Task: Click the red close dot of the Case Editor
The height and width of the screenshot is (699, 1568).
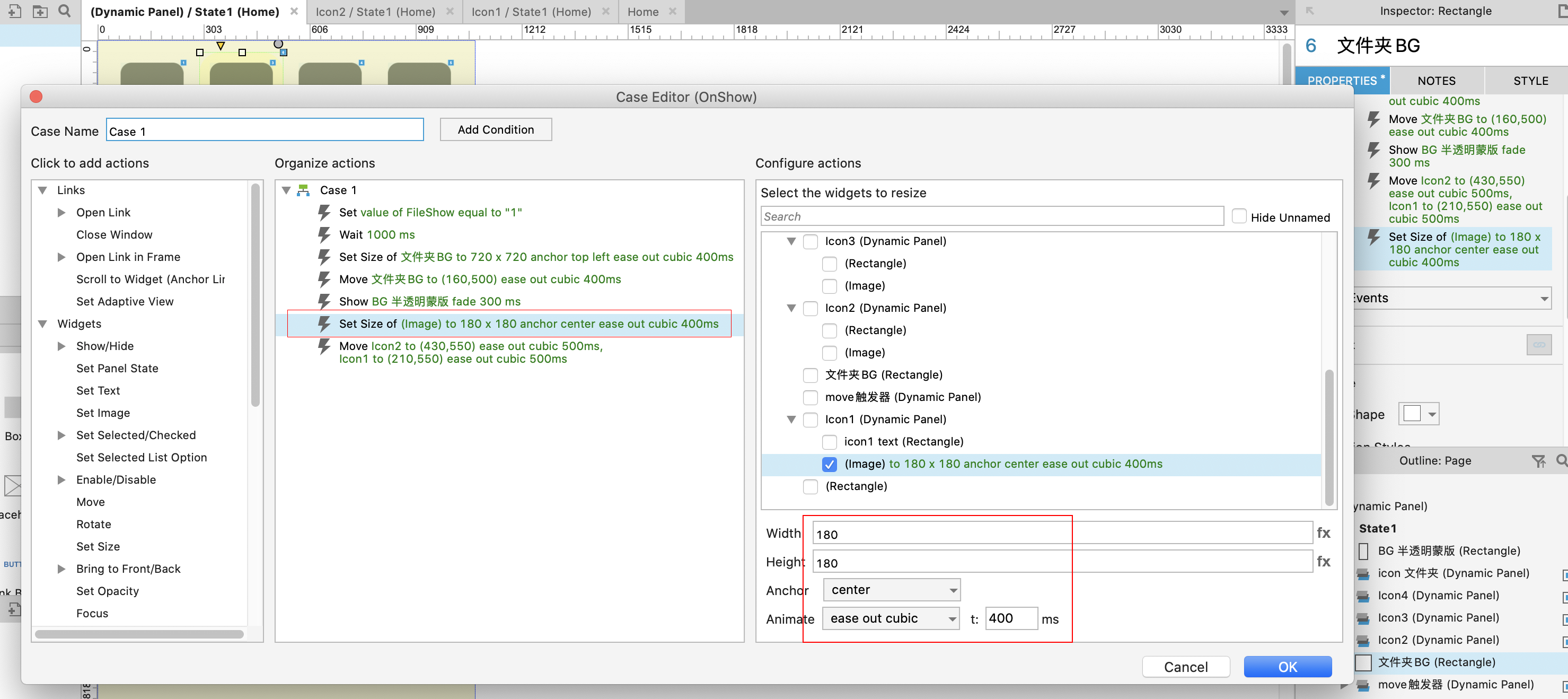Action: (x=36, y=97)
